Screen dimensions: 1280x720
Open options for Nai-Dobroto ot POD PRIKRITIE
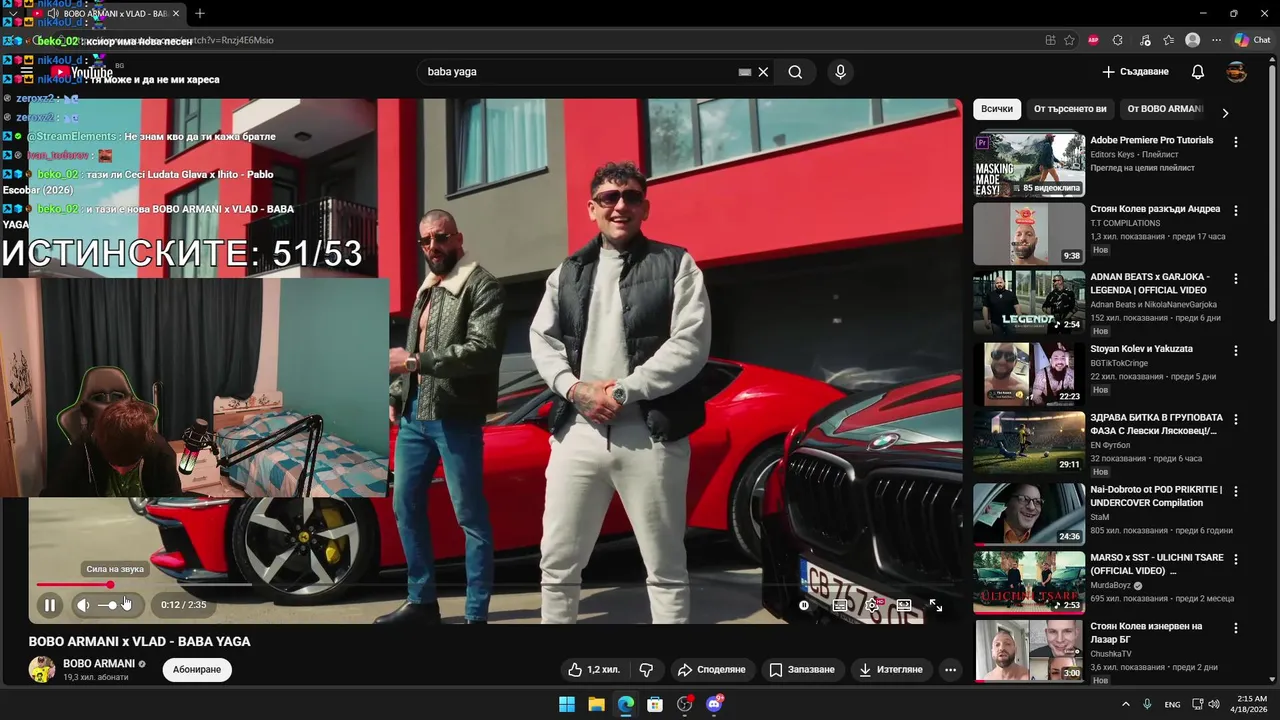(1236, 491)
